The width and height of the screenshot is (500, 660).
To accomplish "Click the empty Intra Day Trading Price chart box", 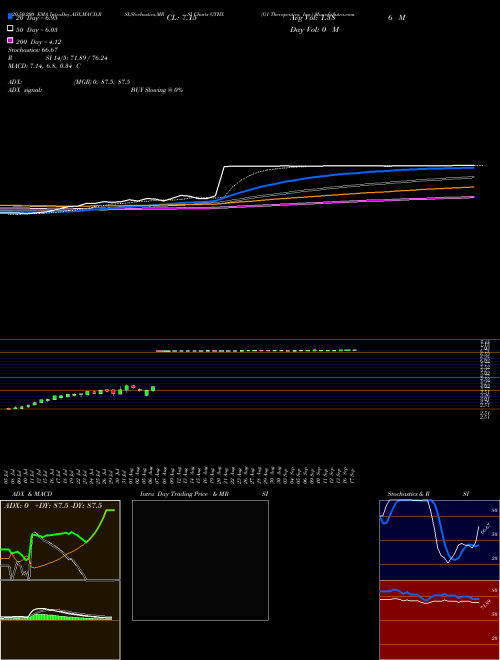I will 200,560.
